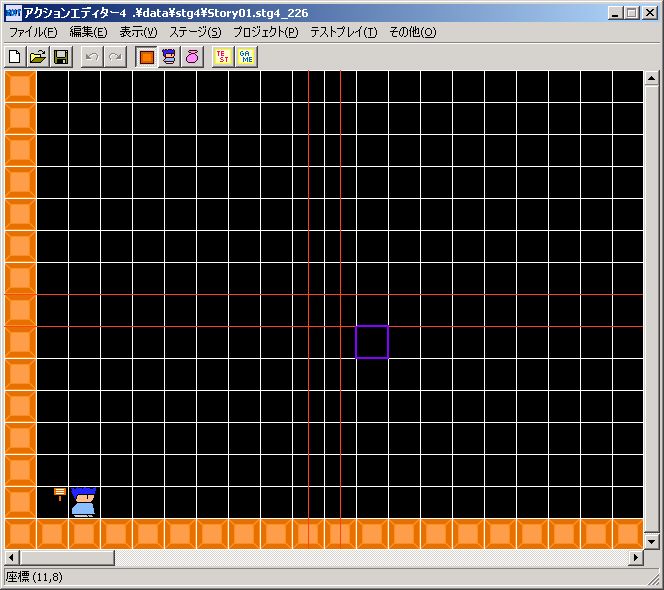This screenshot has width=664, height=590.
Task: Open the その他(O) menu
Action: pos(412,32)
